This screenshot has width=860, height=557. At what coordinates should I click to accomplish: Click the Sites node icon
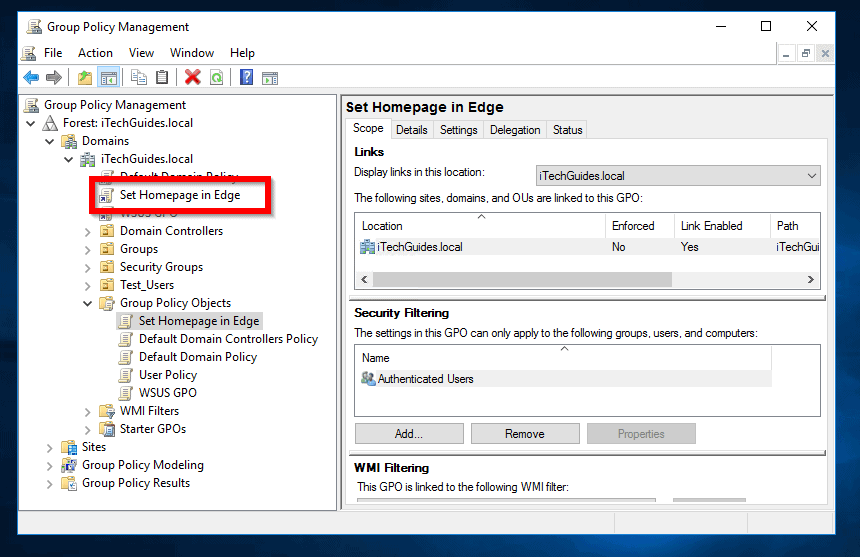click(x=69, y=447)
